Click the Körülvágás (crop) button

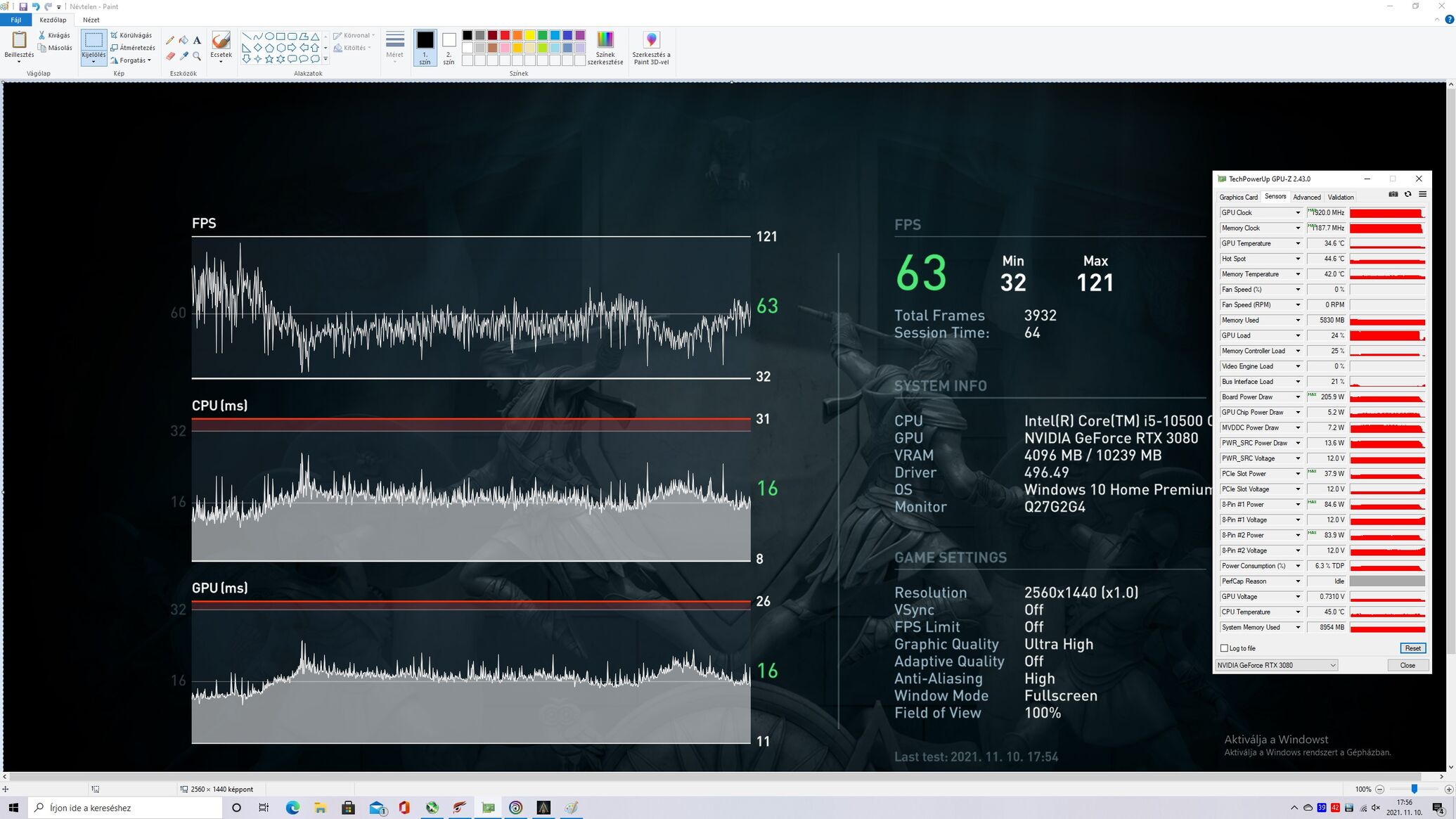131,35
